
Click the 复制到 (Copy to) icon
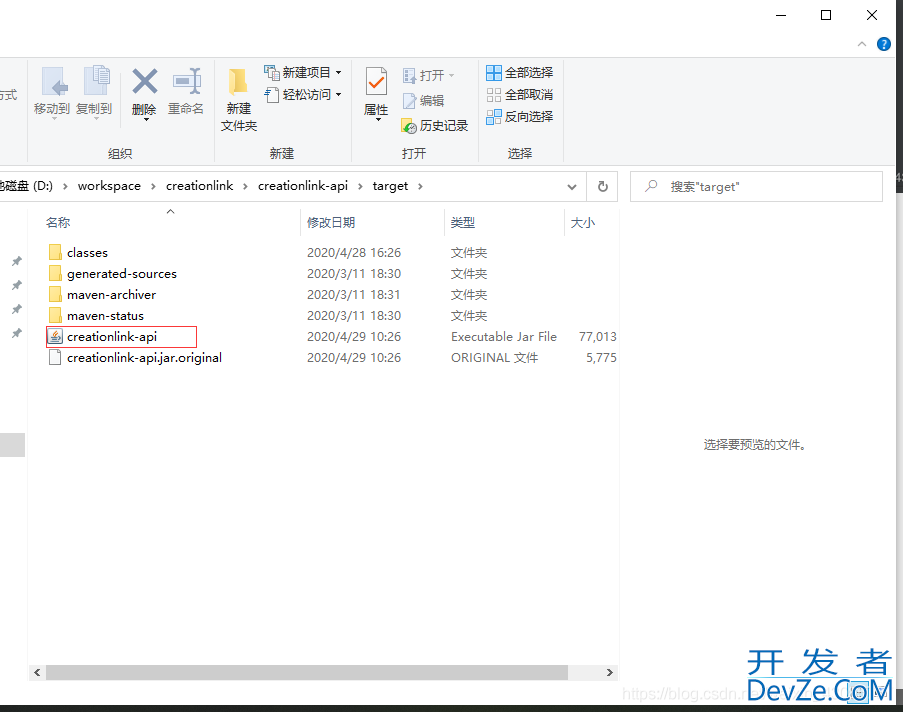(95, 81)
